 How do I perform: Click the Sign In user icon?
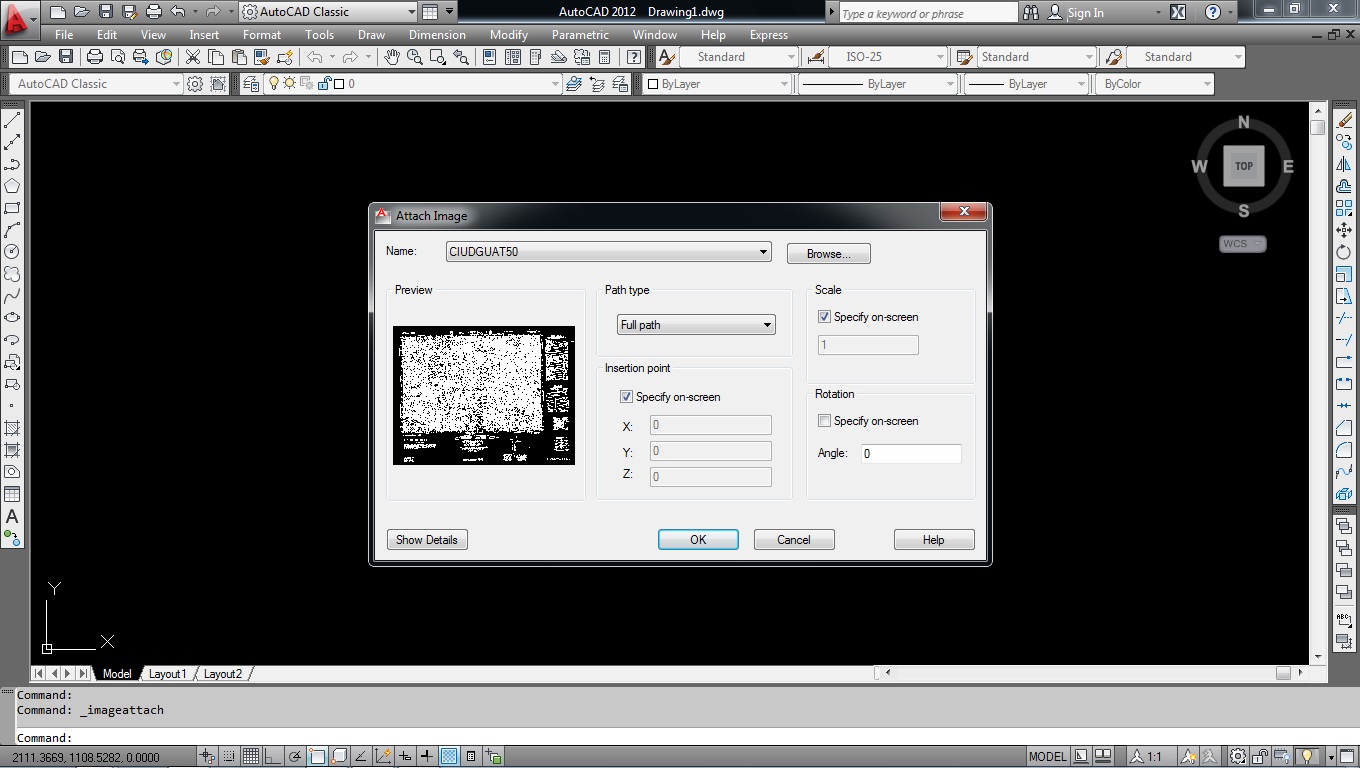(x=1054, y=12)
